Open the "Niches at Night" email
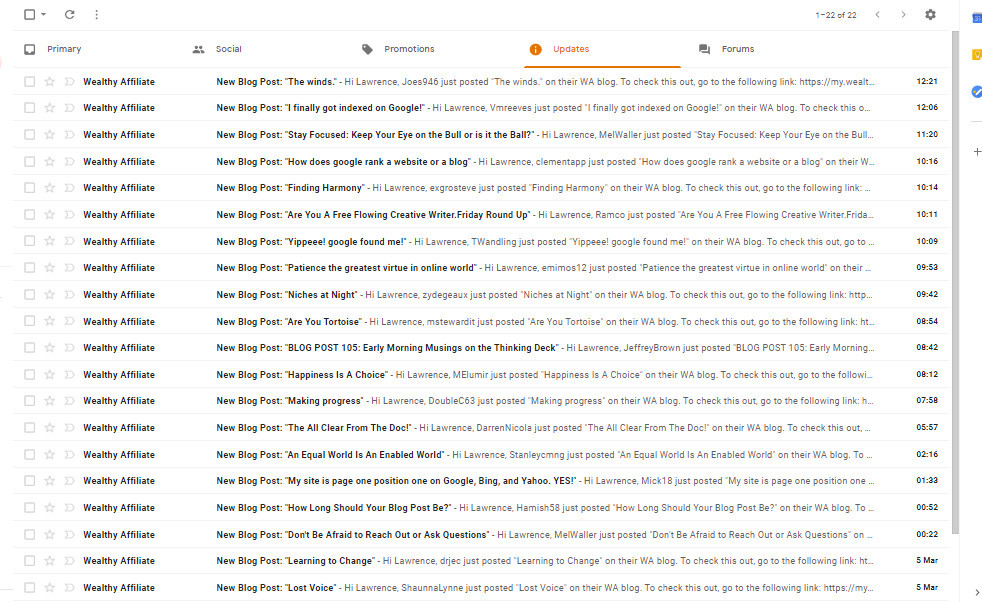This screenshot has height=602, width=982. coord(481,294)
